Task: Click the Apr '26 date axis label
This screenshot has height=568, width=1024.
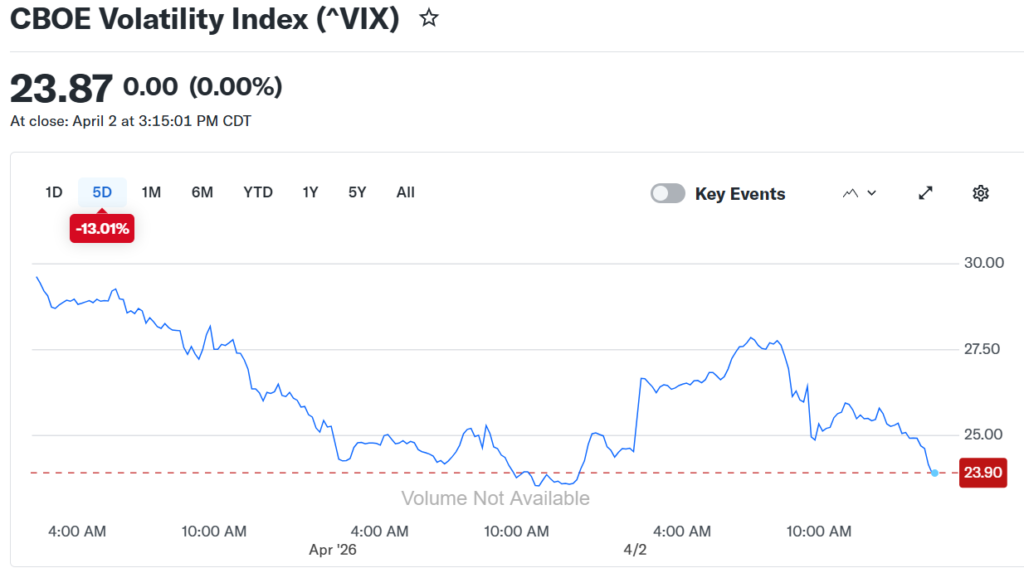Action: click(332, 550)
